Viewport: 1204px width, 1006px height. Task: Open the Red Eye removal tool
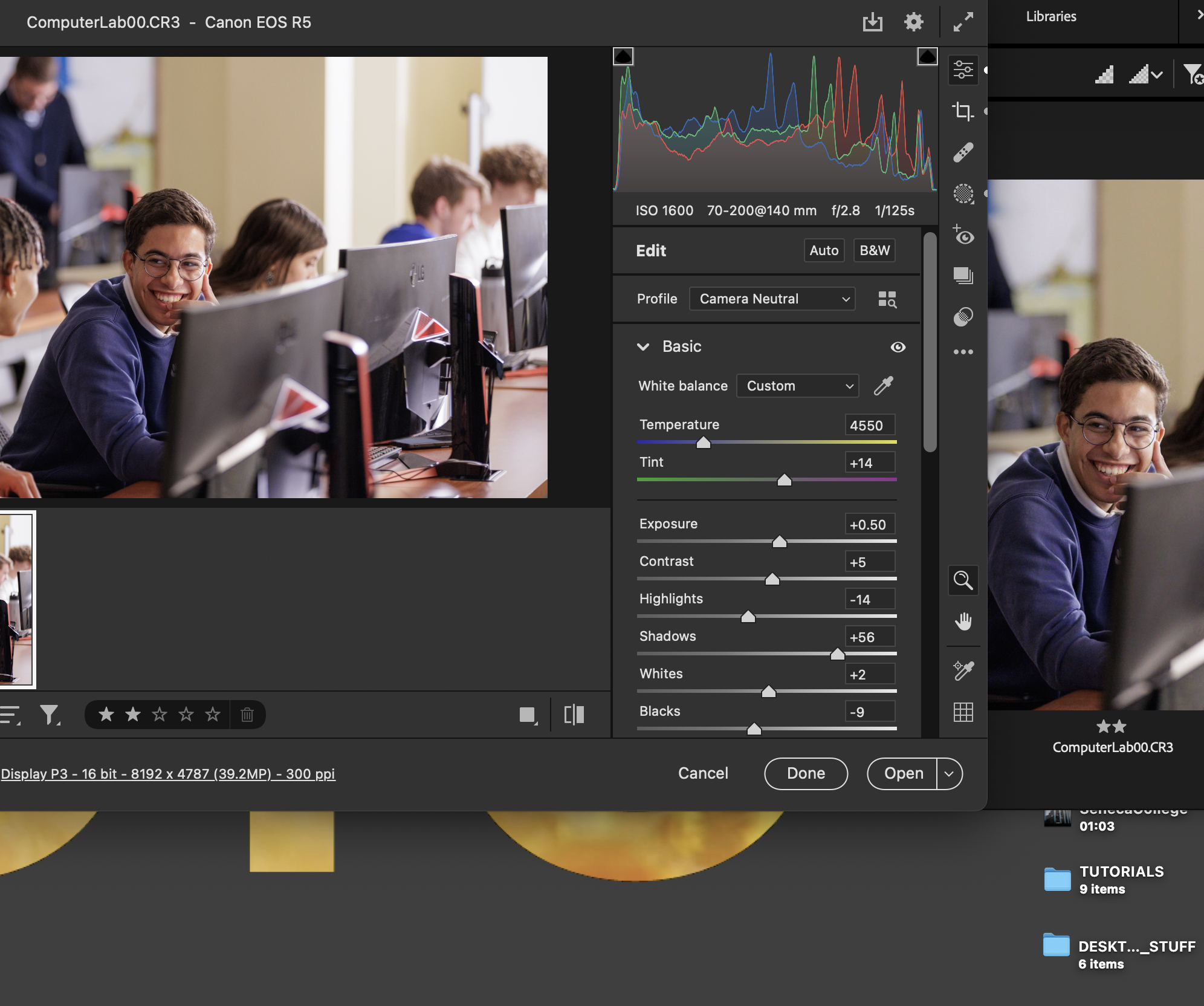tap(963, 236)
